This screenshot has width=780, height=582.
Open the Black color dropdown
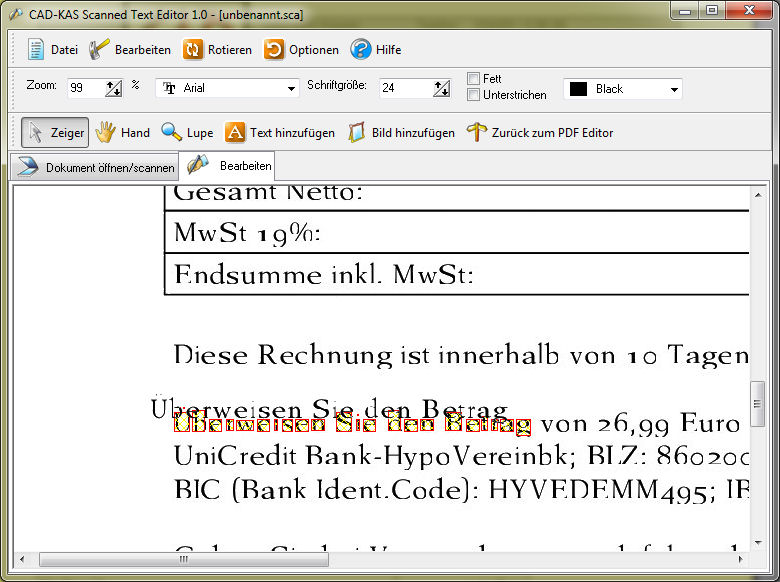tap(675, 89)
